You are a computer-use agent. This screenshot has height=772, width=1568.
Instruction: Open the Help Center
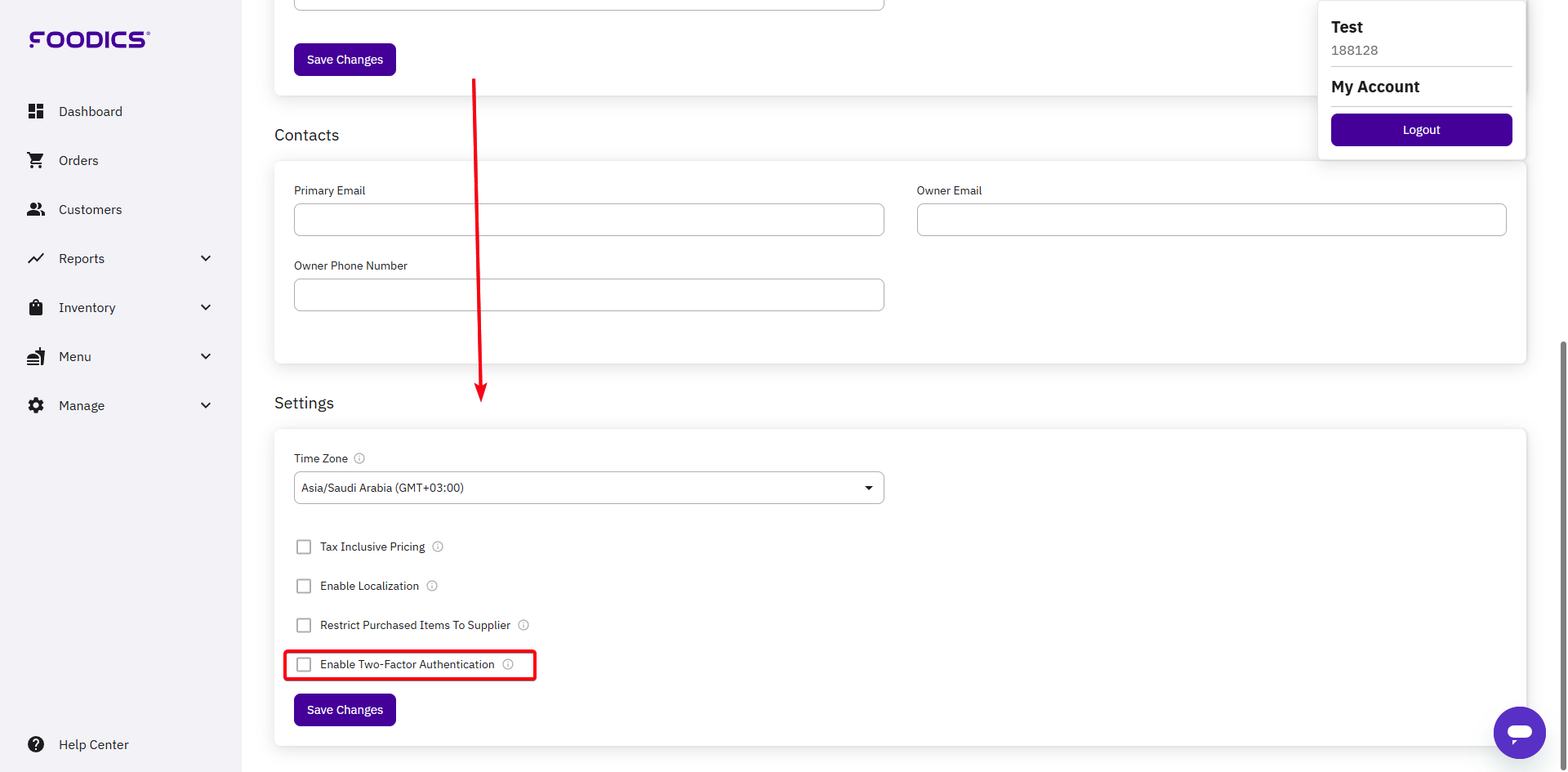(x=93, y=744)
